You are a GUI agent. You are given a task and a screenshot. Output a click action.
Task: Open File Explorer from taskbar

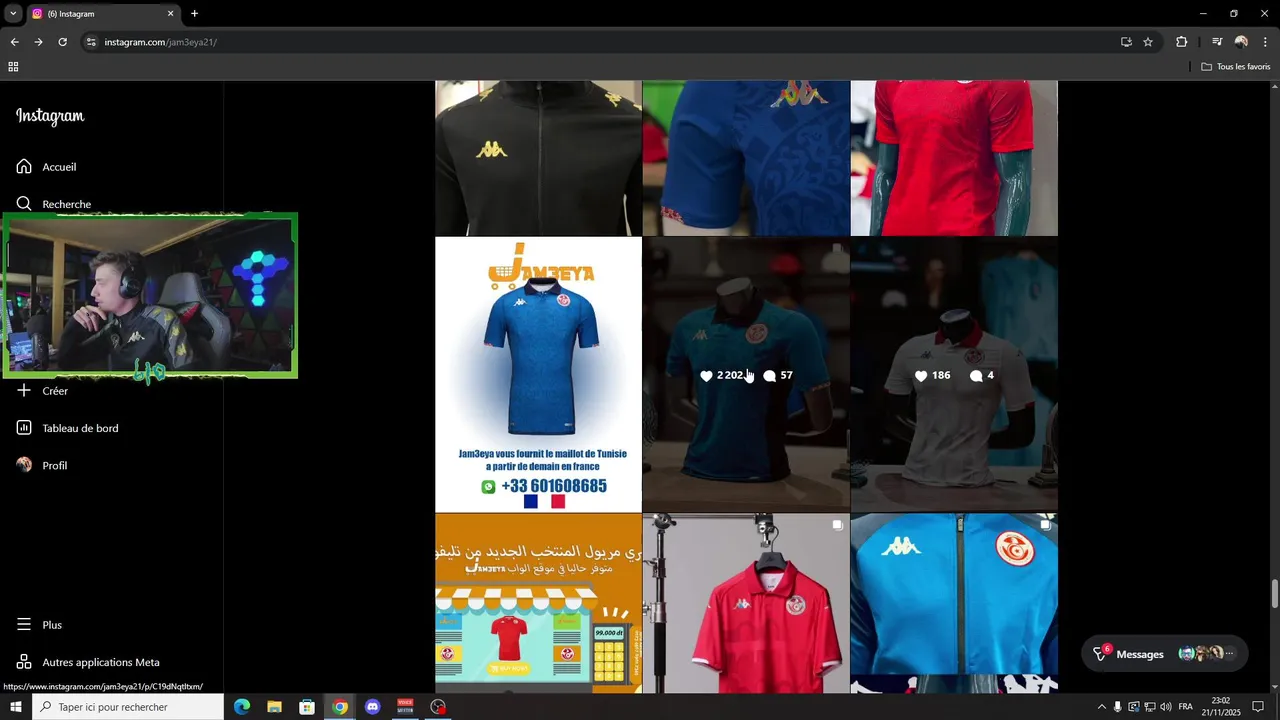[x=274, y=707]
